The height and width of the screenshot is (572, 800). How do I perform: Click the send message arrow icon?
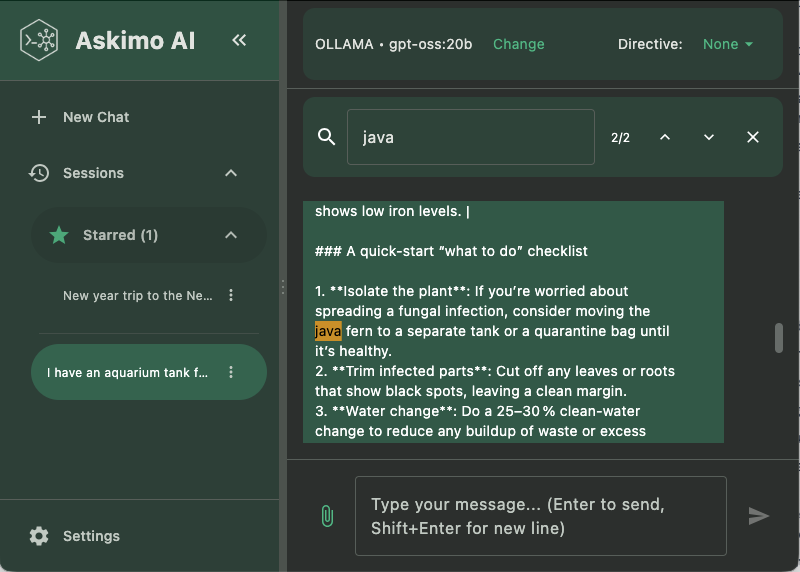coord(759,516)
